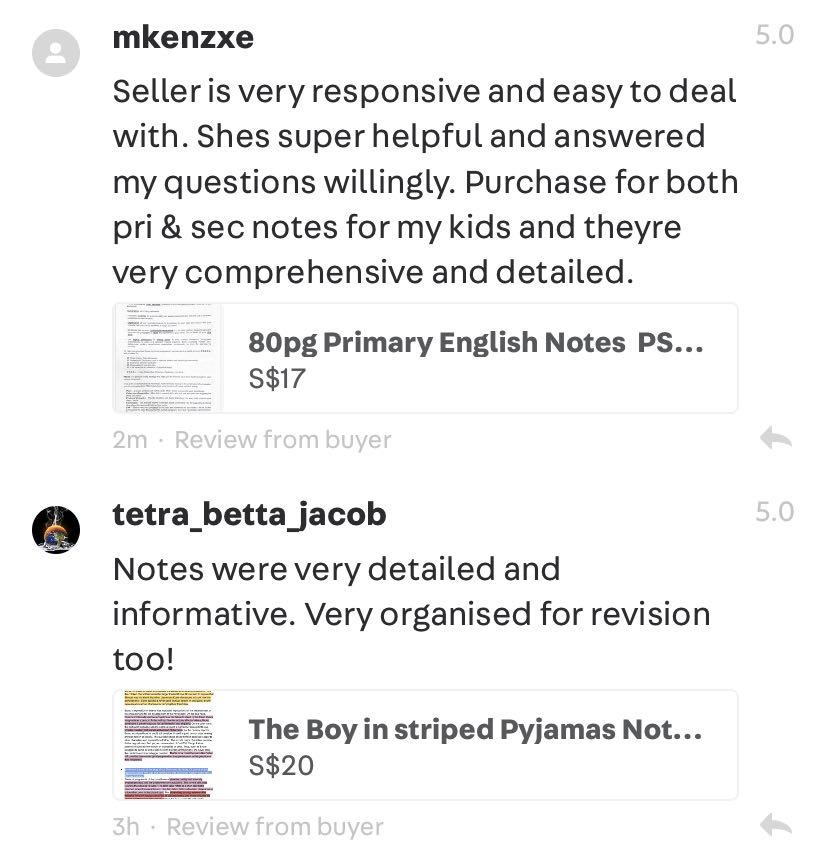828x856 pixels.
Task: Click the 5.0 rating on mkenzxe's review
Action: pyautogui.click(x=774, y=35)
